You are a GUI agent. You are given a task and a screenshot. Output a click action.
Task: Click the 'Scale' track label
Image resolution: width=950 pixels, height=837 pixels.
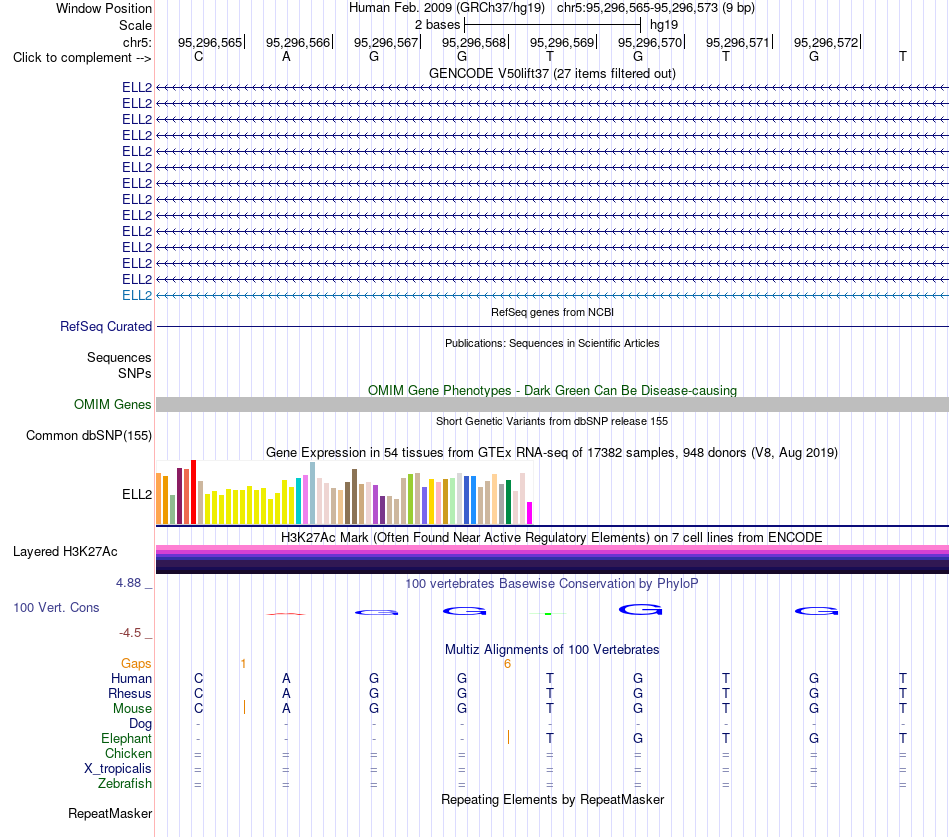135,25
